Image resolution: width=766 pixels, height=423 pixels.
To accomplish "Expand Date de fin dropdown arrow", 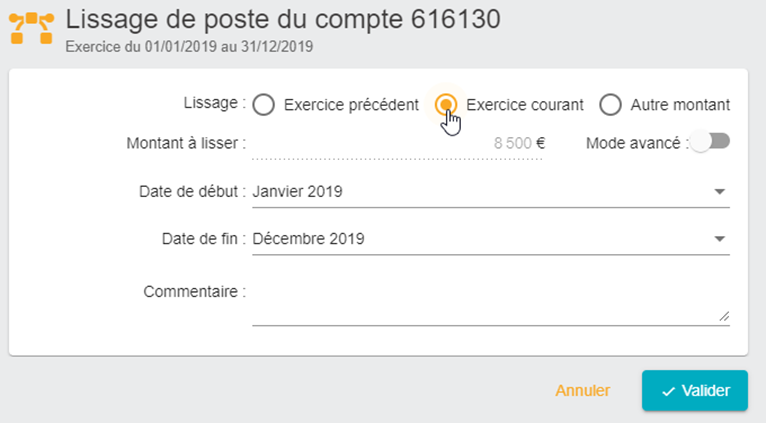I will 720,239.
